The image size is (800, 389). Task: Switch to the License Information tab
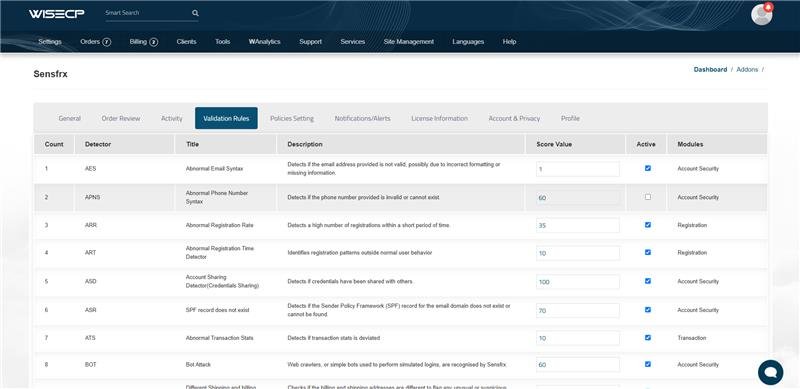(x=439, y=118)
